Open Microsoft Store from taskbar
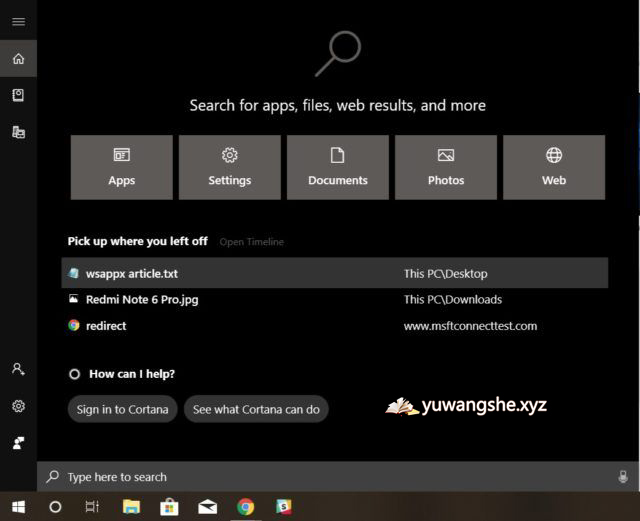 169,507
